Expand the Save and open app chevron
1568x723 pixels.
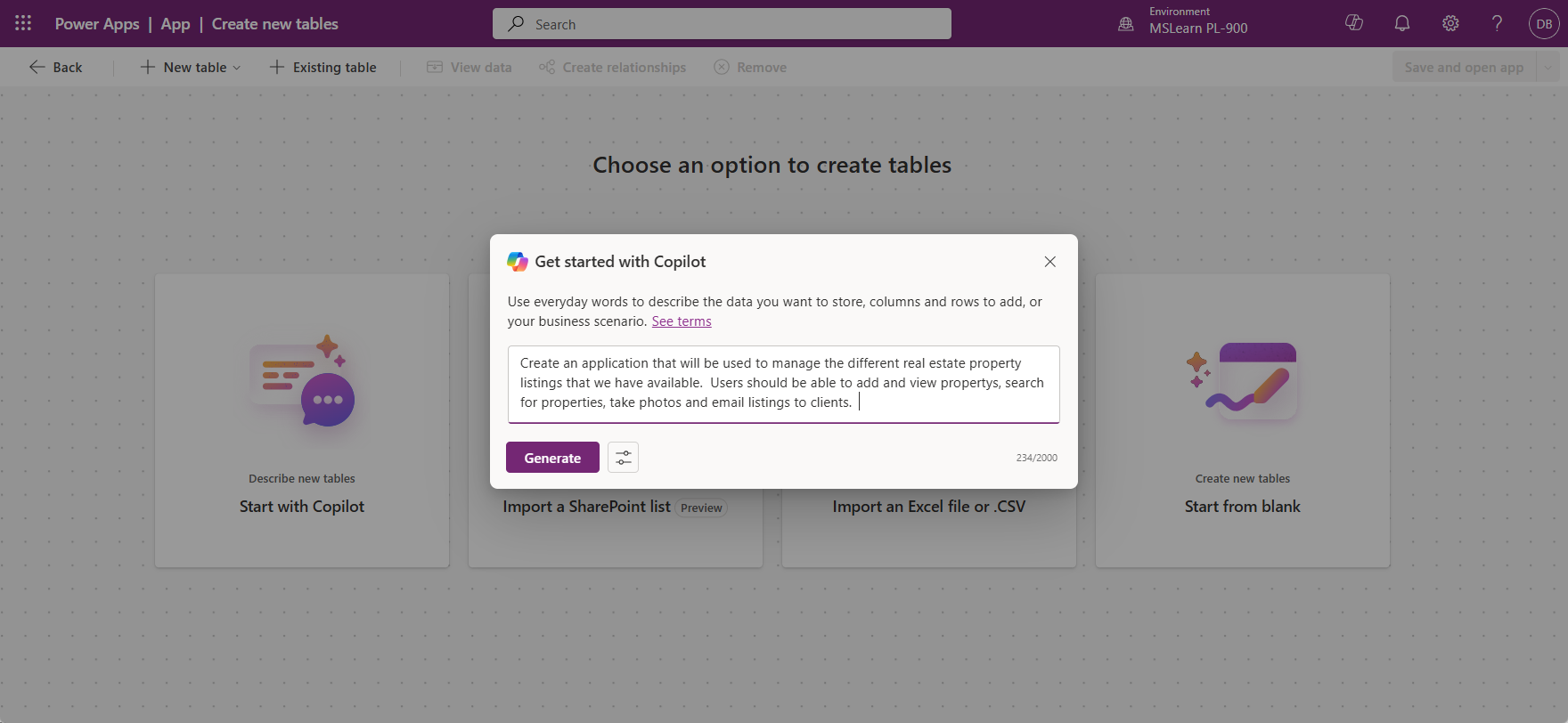1548,67
